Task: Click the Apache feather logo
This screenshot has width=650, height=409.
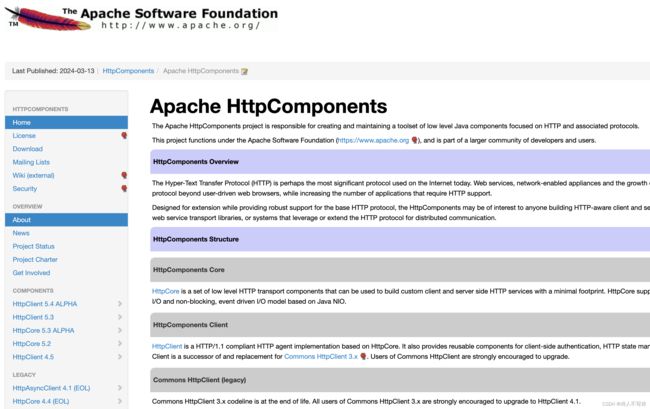Action: (x=48, y=19)
